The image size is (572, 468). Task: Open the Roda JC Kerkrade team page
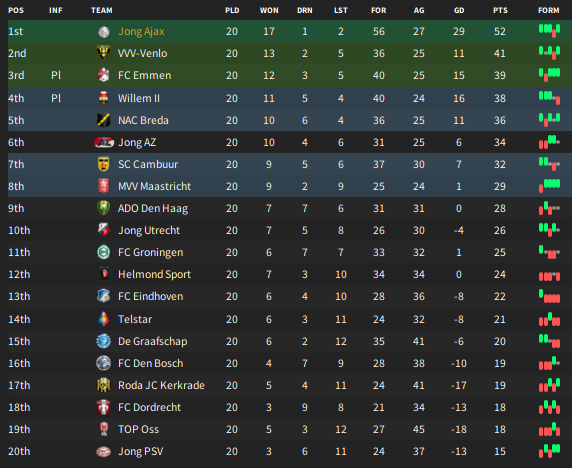click(x=161, y=385)
